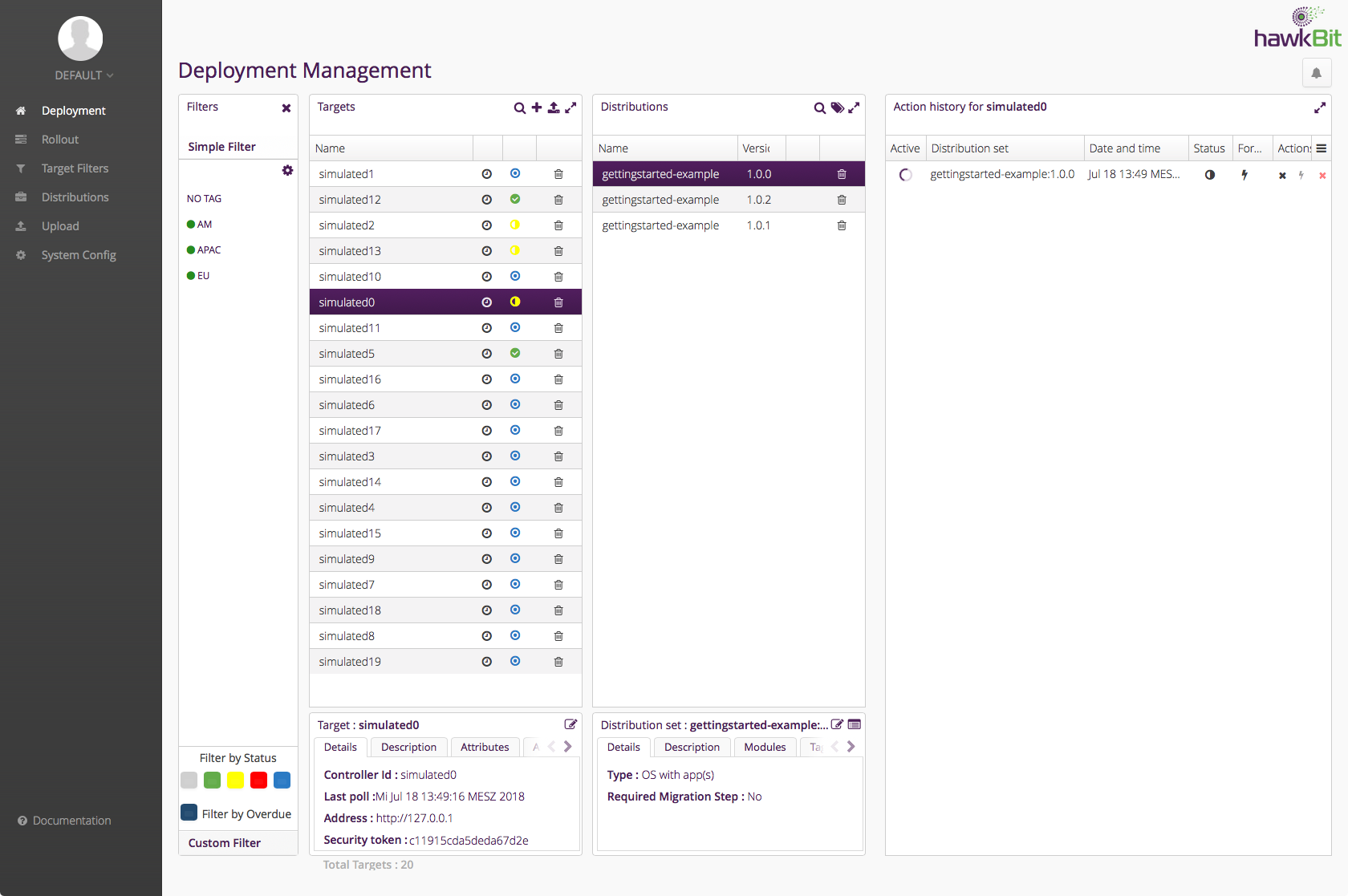The image size is (1348, 896).
Task: Go to Deployment view
Action: tap(73, 111)
